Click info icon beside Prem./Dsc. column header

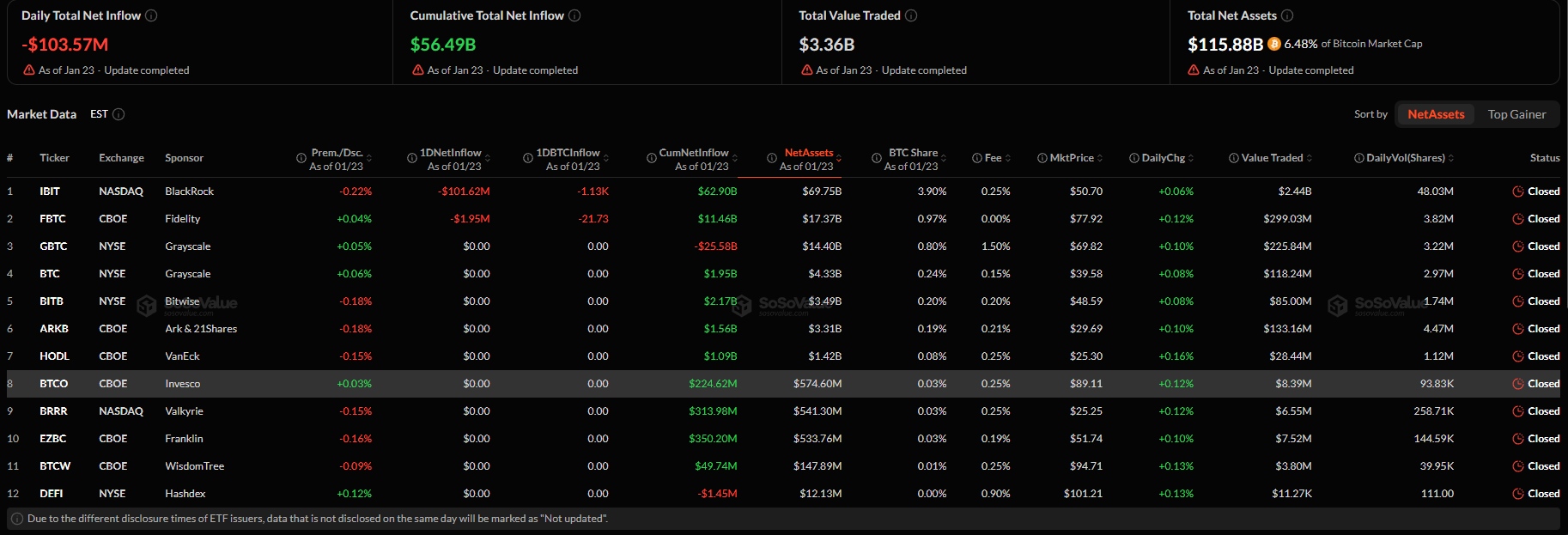click(301, 158)
